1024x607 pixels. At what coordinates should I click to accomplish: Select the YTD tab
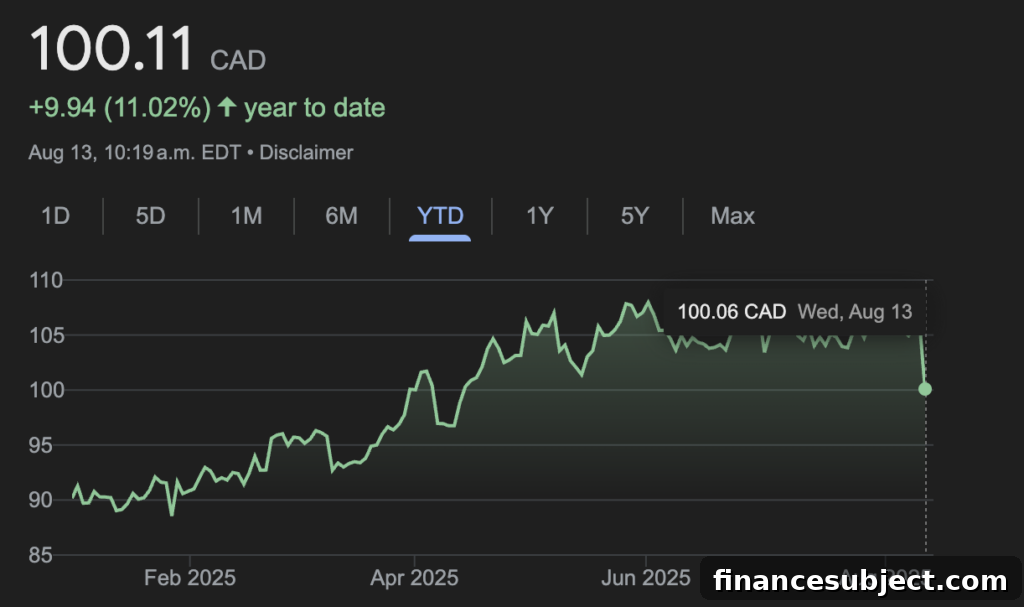pyautogui.click(x=440, y=216)
